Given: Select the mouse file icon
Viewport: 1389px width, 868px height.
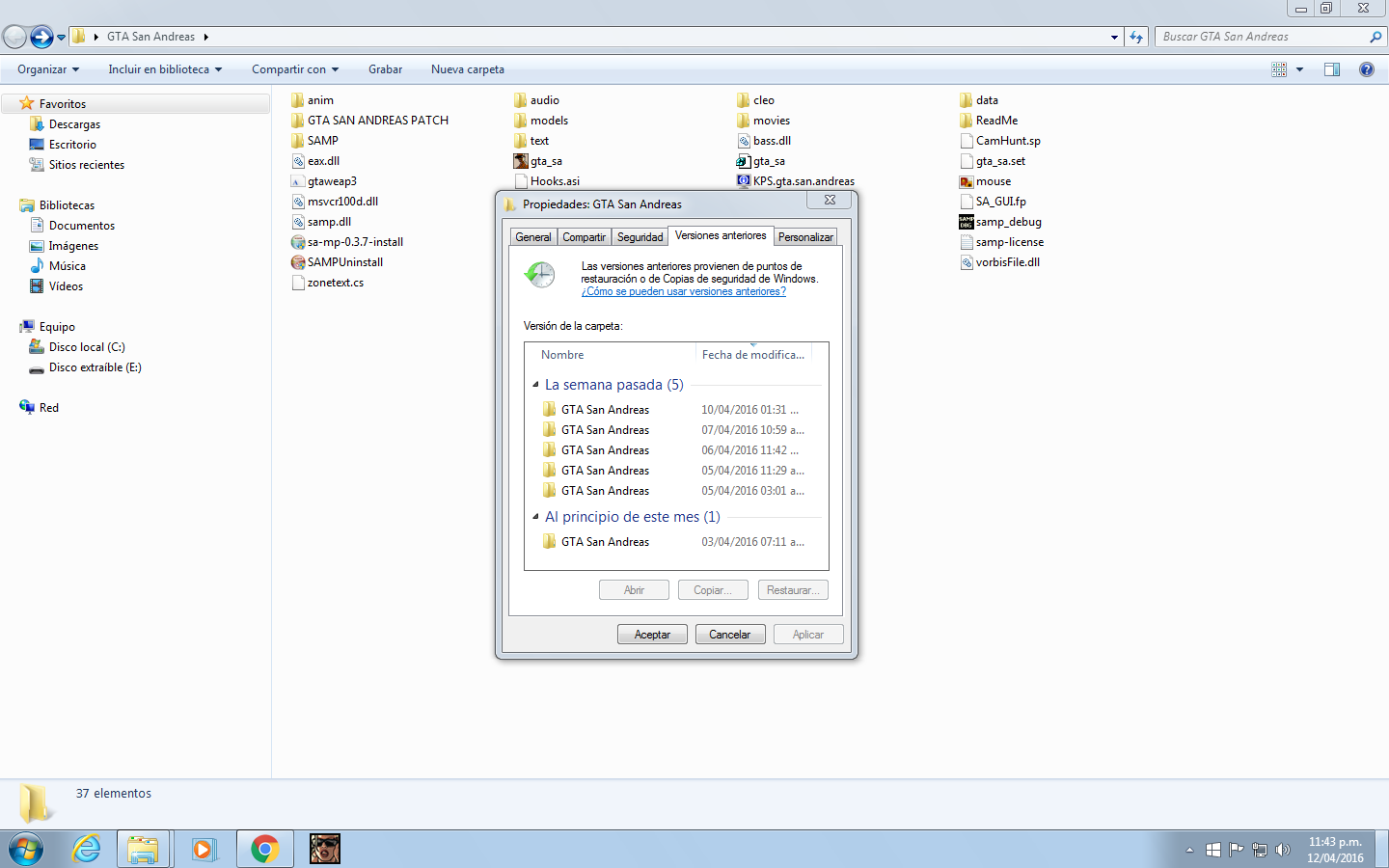Looking at the screenshot, I should [967, 181].
